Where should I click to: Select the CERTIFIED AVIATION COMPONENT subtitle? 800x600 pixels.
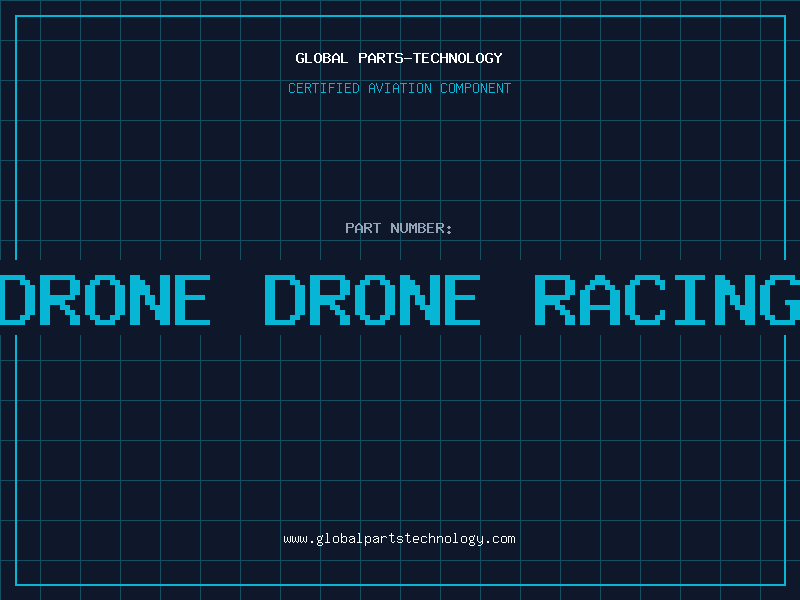[399, 88]
